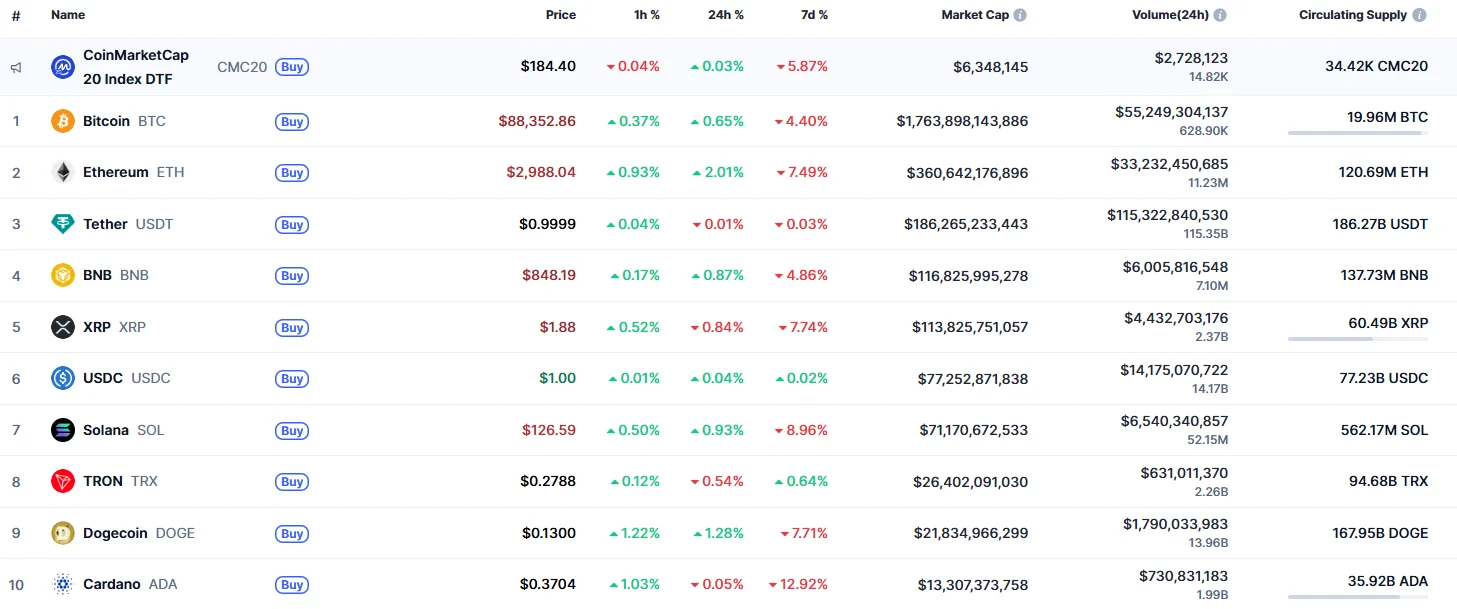Sort table by Price column header
1457x609 pixels.
coord(560,15)
